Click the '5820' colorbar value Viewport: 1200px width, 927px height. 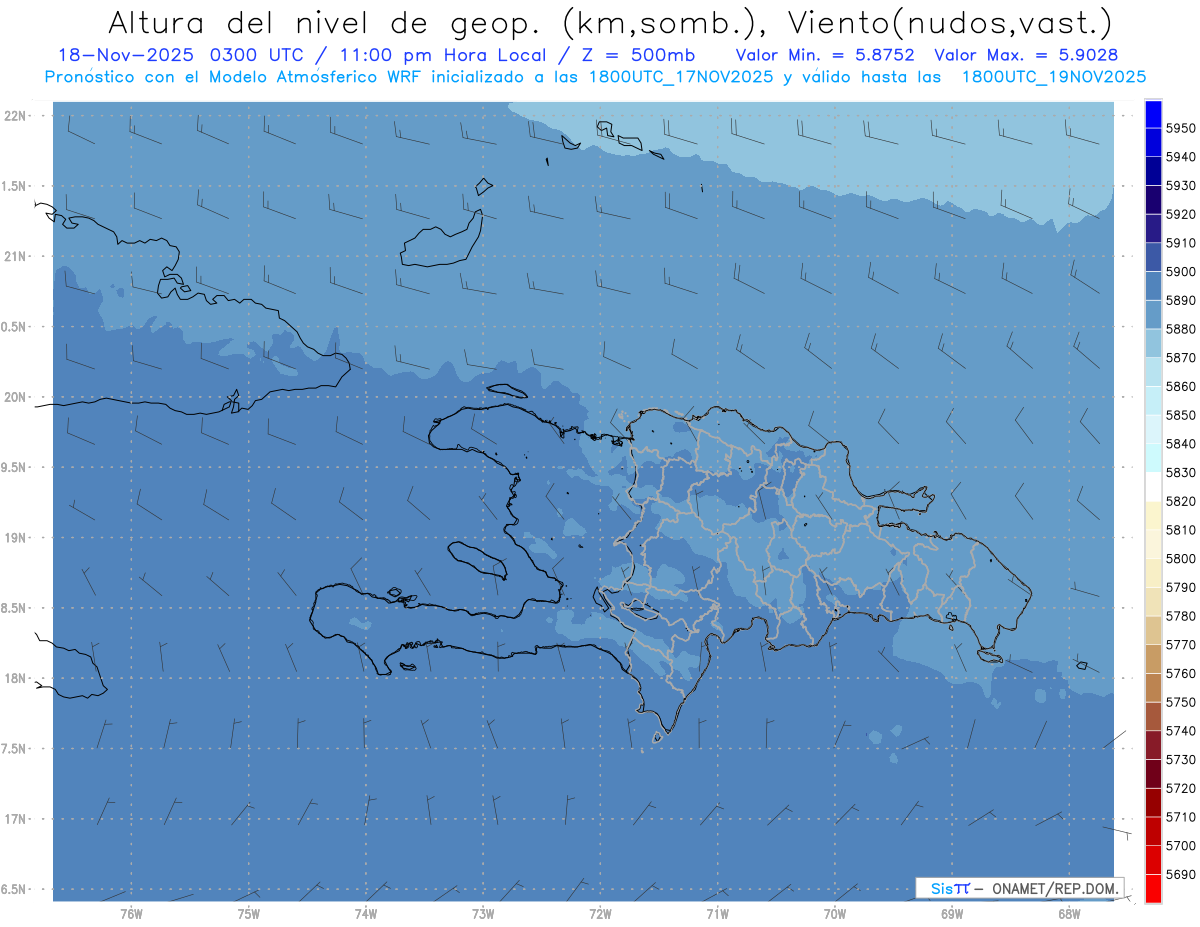pyautogui.click(x=1182, y=501)
